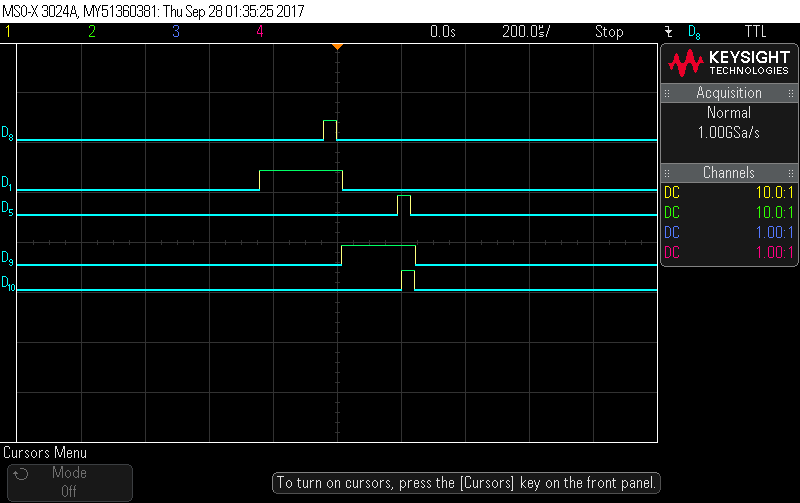The image size is (800, 503).
Task: Click the Stop run status
Action: pos(609,32)
